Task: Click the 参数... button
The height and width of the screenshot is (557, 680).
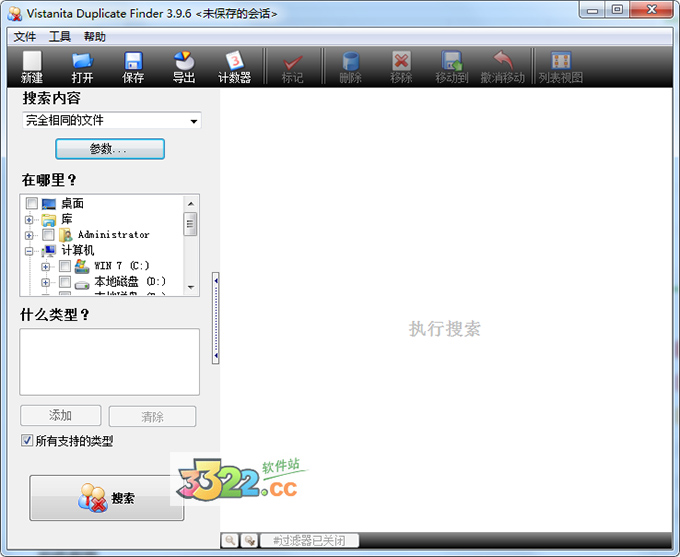Action: 110,149
